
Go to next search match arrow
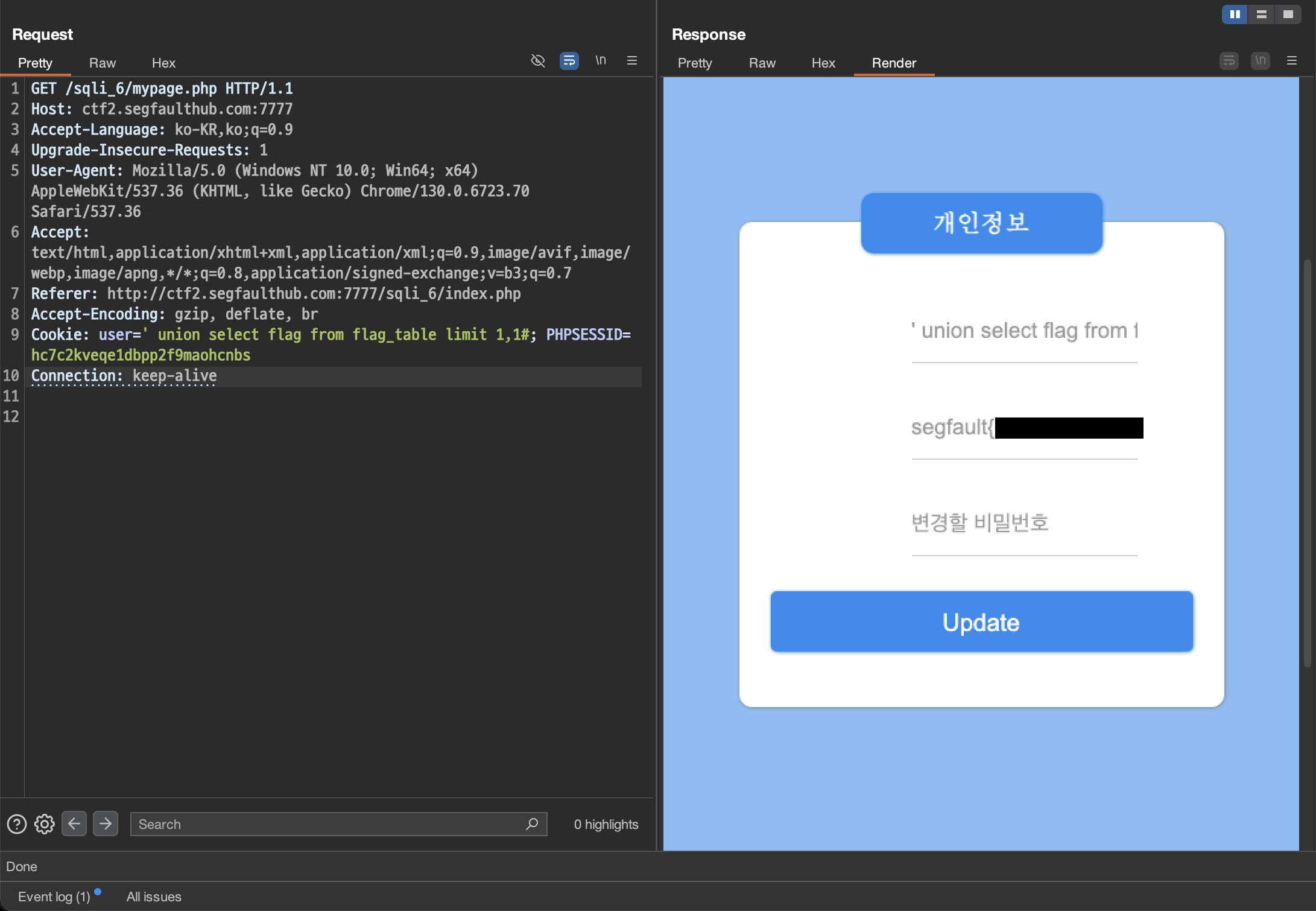(106, 824)
